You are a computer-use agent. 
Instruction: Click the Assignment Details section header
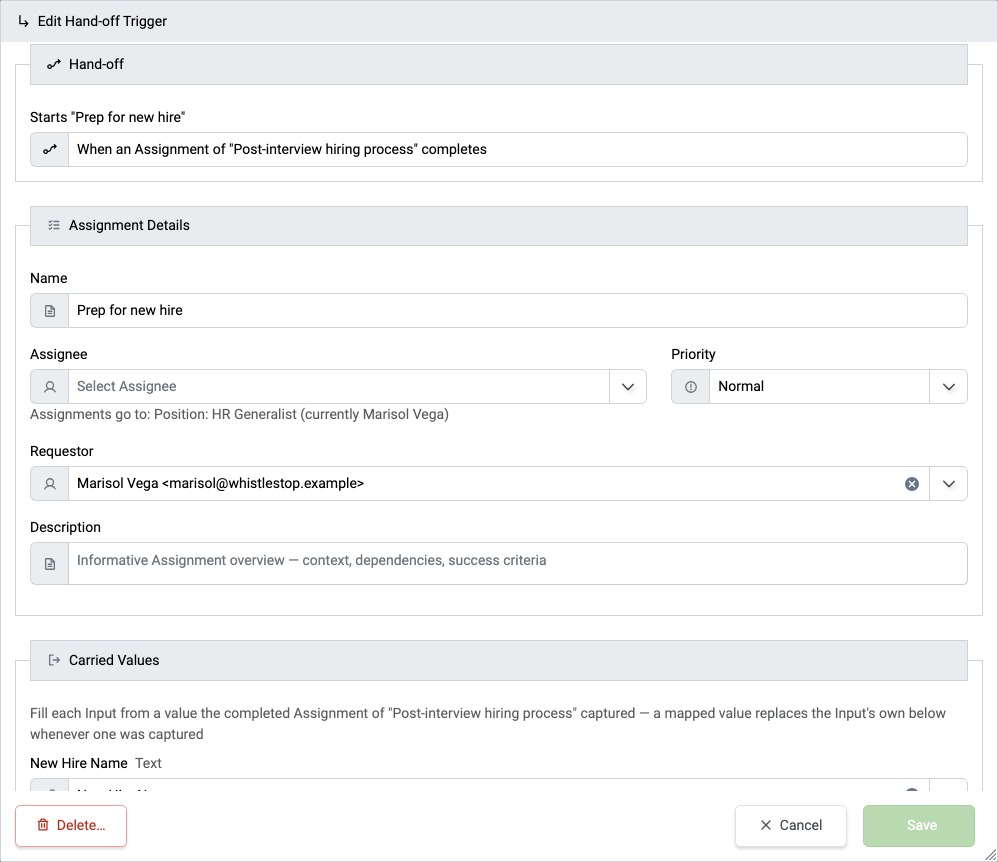tap(498, 225)
